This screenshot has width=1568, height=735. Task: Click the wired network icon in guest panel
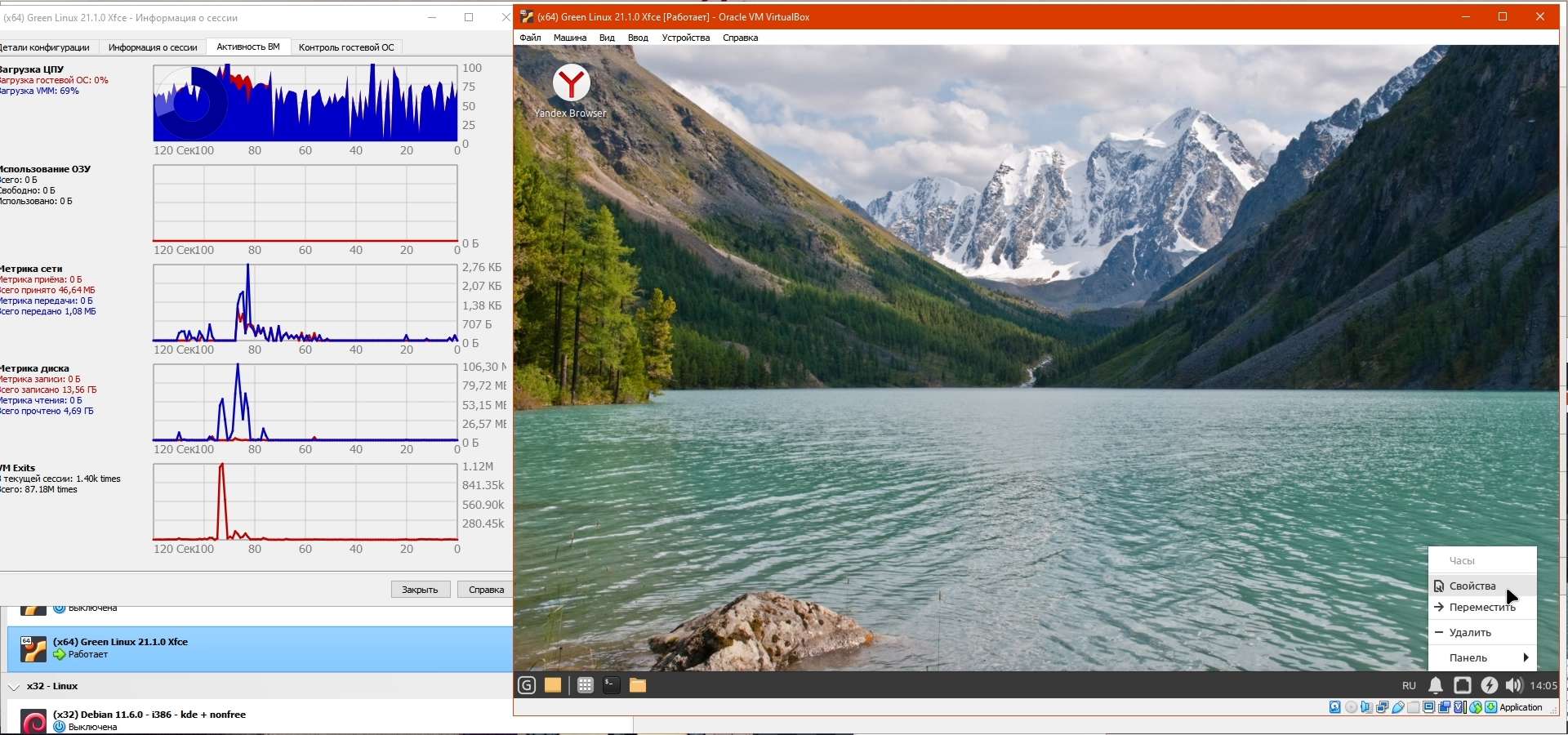pyautogui.click(x=1463, y=685)
